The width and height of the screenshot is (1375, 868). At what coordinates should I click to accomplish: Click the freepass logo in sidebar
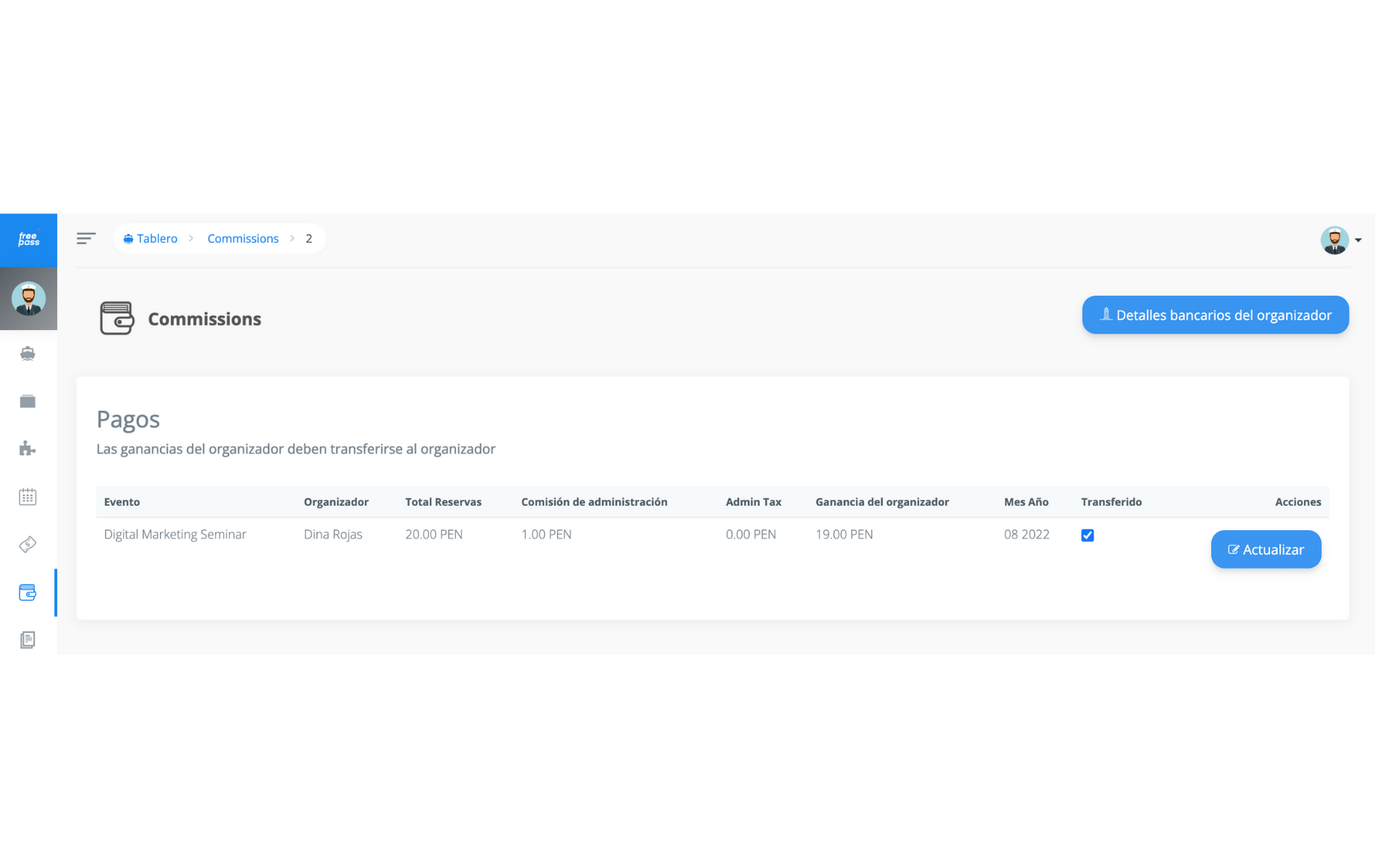click(28, 239)
